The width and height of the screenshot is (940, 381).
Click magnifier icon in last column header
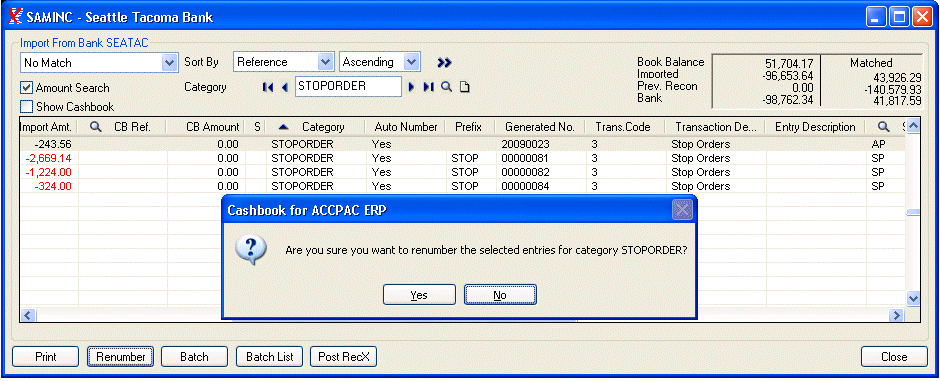tap(883, 126)
